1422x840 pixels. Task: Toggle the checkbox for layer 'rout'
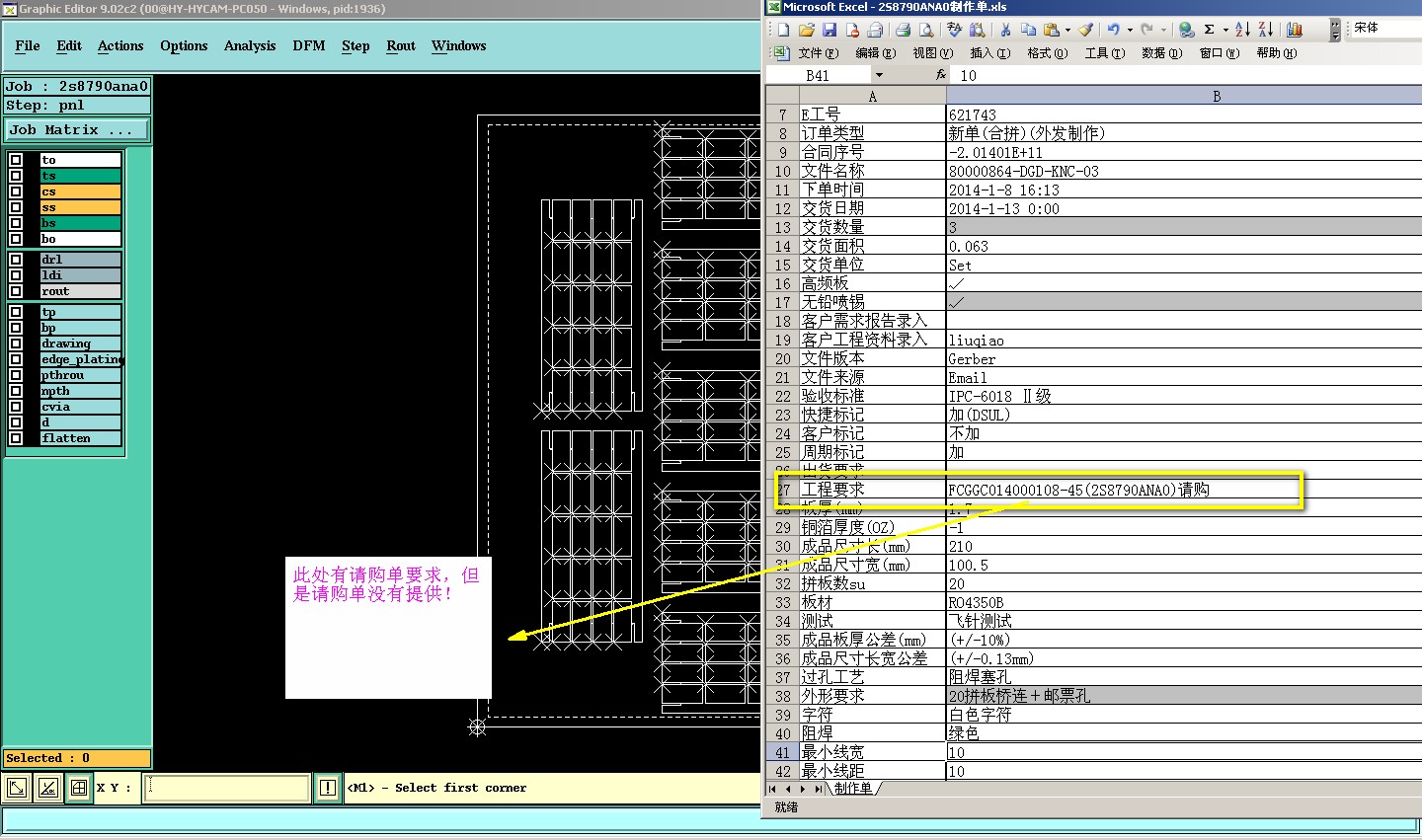pyautogui.click(x=16, y=291)
